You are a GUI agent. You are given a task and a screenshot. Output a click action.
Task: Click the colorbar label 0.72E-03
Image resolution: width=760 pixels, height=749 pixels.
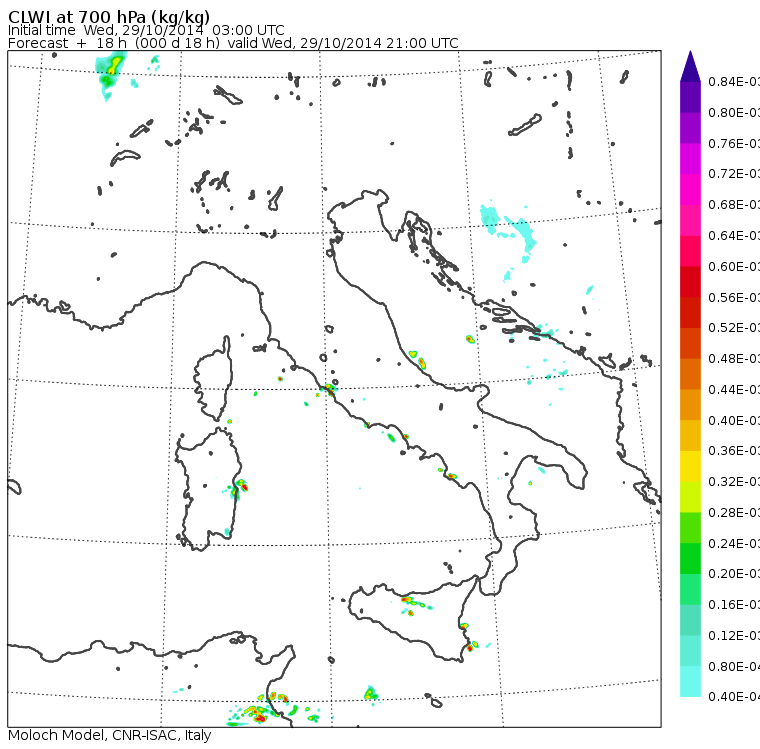click(734, 174)
